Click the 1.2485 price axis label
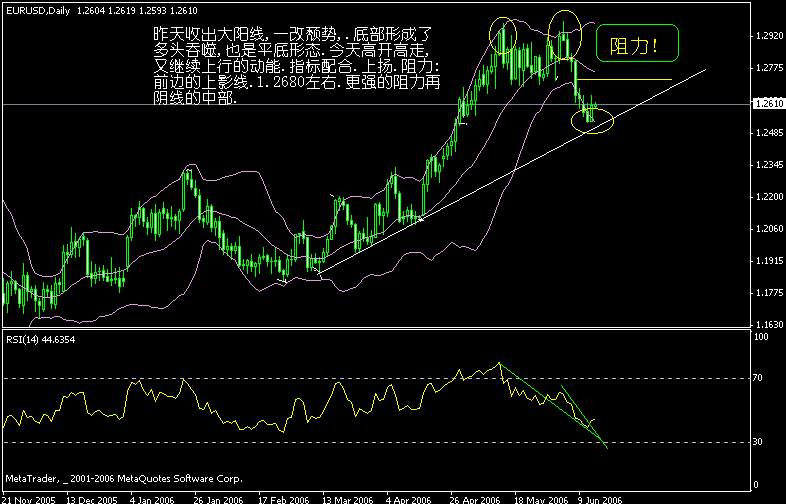 point(768,133)
